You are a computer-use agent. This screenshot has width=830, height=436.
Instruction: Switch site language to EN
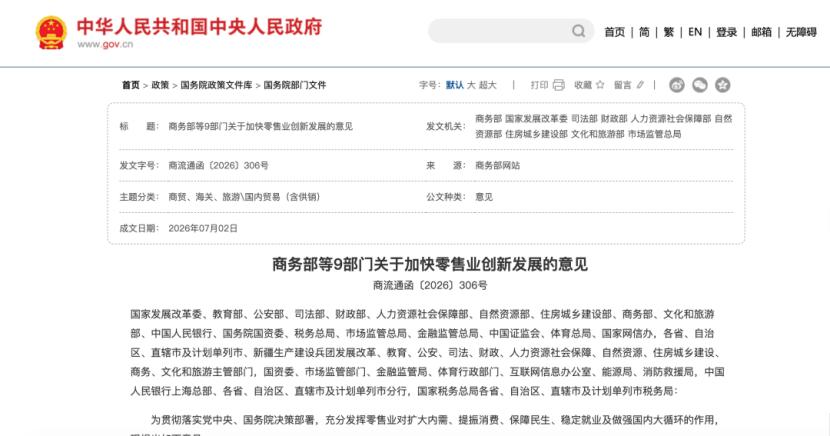coord(695,32)
